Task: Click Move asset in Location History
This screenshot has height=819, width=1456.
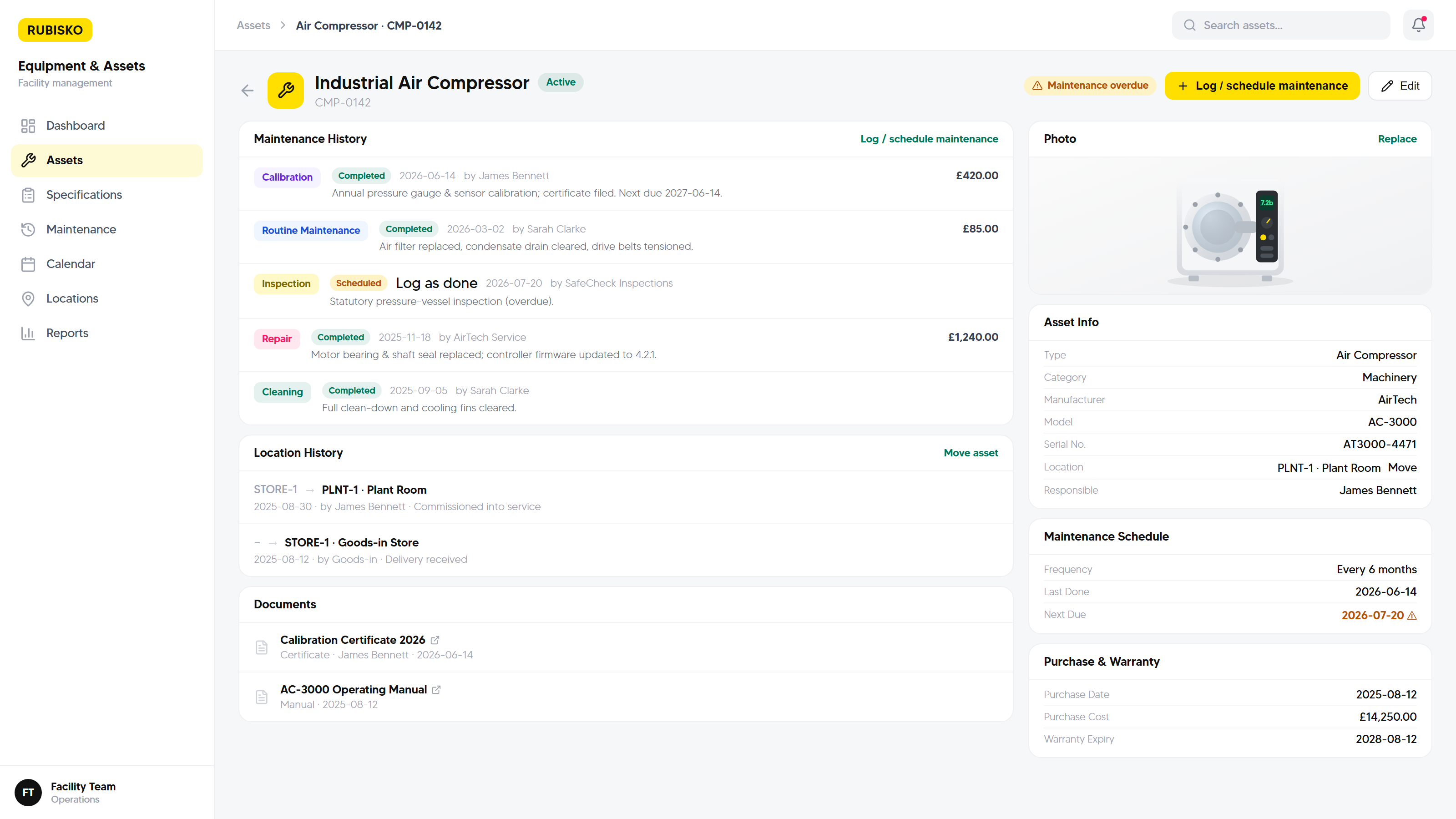Action: (x=971, y=453)
